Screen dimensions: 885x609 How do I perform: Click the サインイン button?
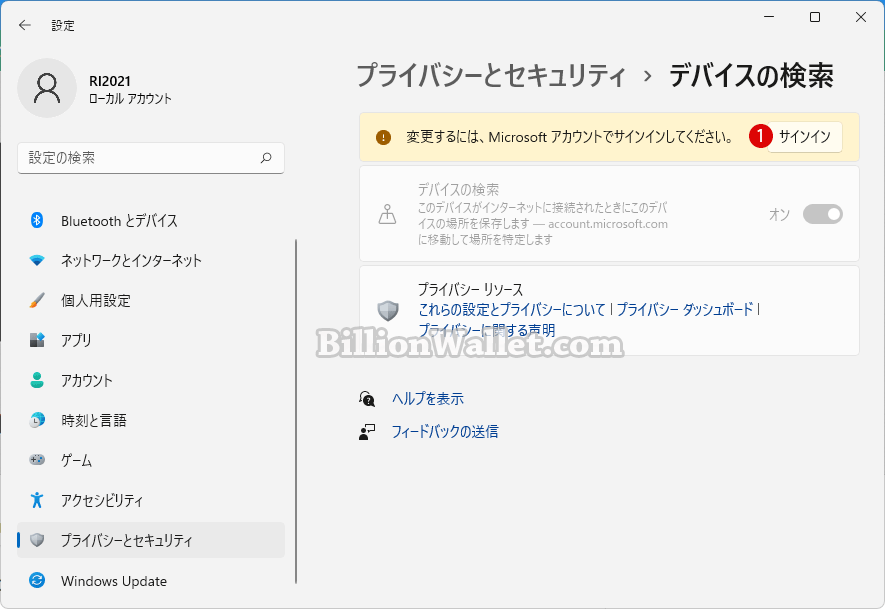pos(804,137)
